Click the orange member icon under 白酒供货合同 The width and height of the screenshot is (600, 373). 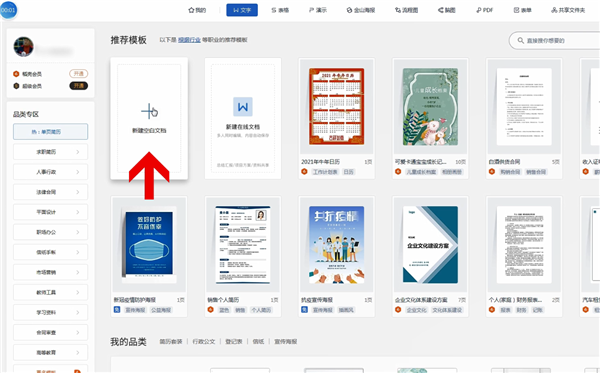[x=492, y=171]
